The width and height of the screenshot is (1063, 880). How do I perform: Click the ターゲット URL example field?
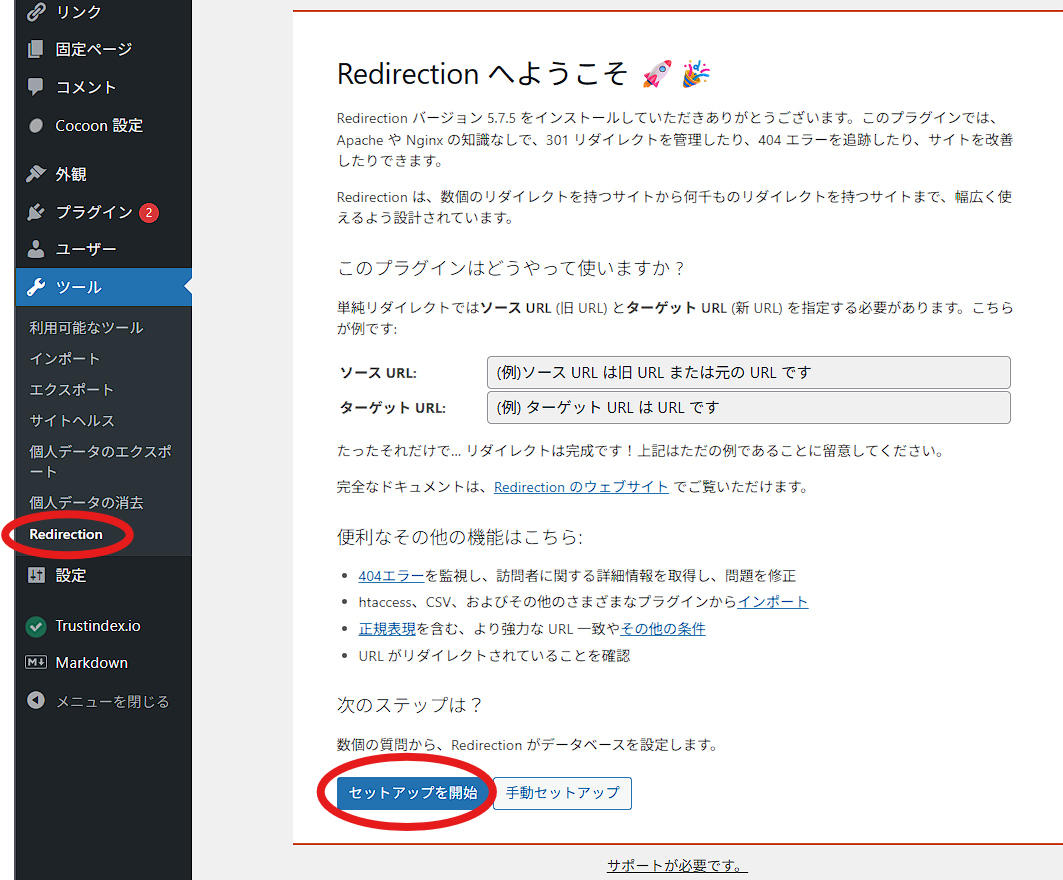pos(748,407)
